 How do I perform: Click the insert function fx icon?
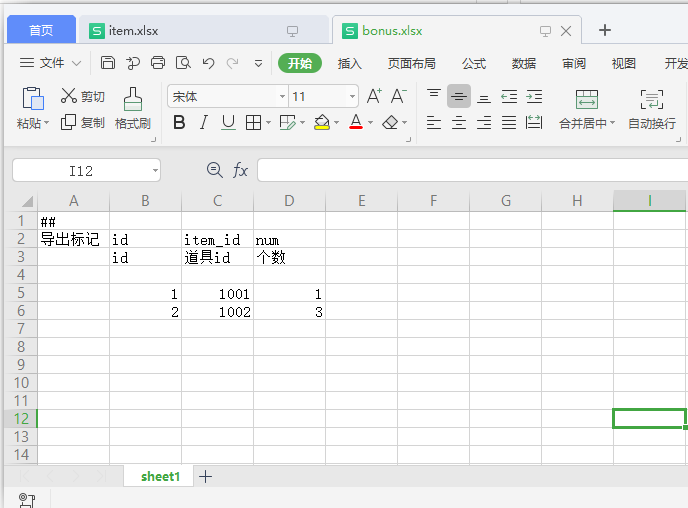pos(240,171)
